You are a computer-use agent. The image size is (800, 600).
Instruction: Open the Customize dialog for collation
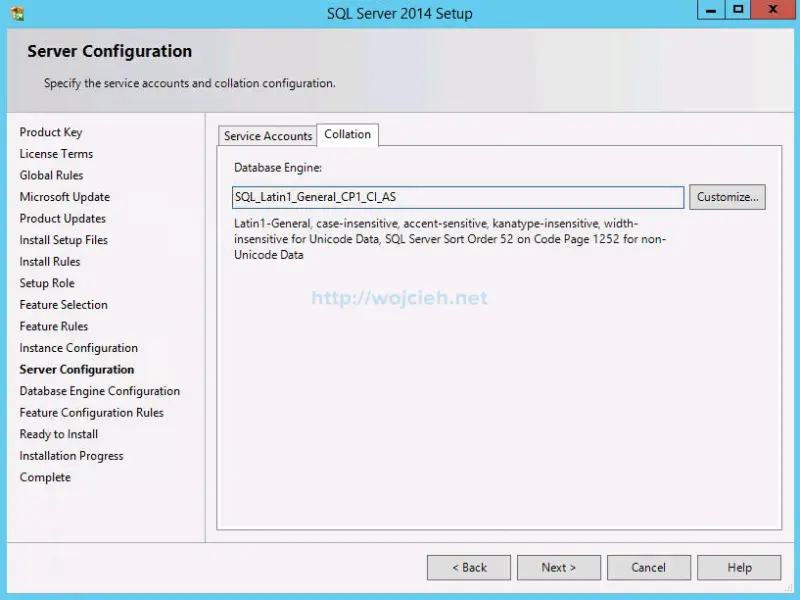727,196
